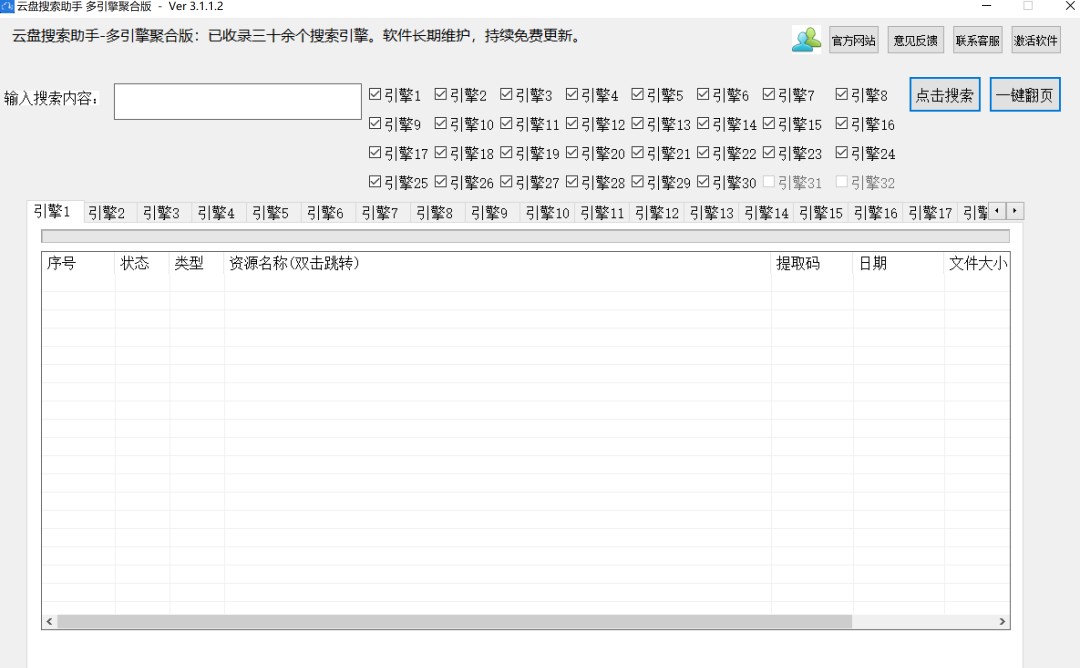This screenshot has height=668, width=1080.
Task: Switch to the 引擎16 tab
Action: tap(875, 213)
